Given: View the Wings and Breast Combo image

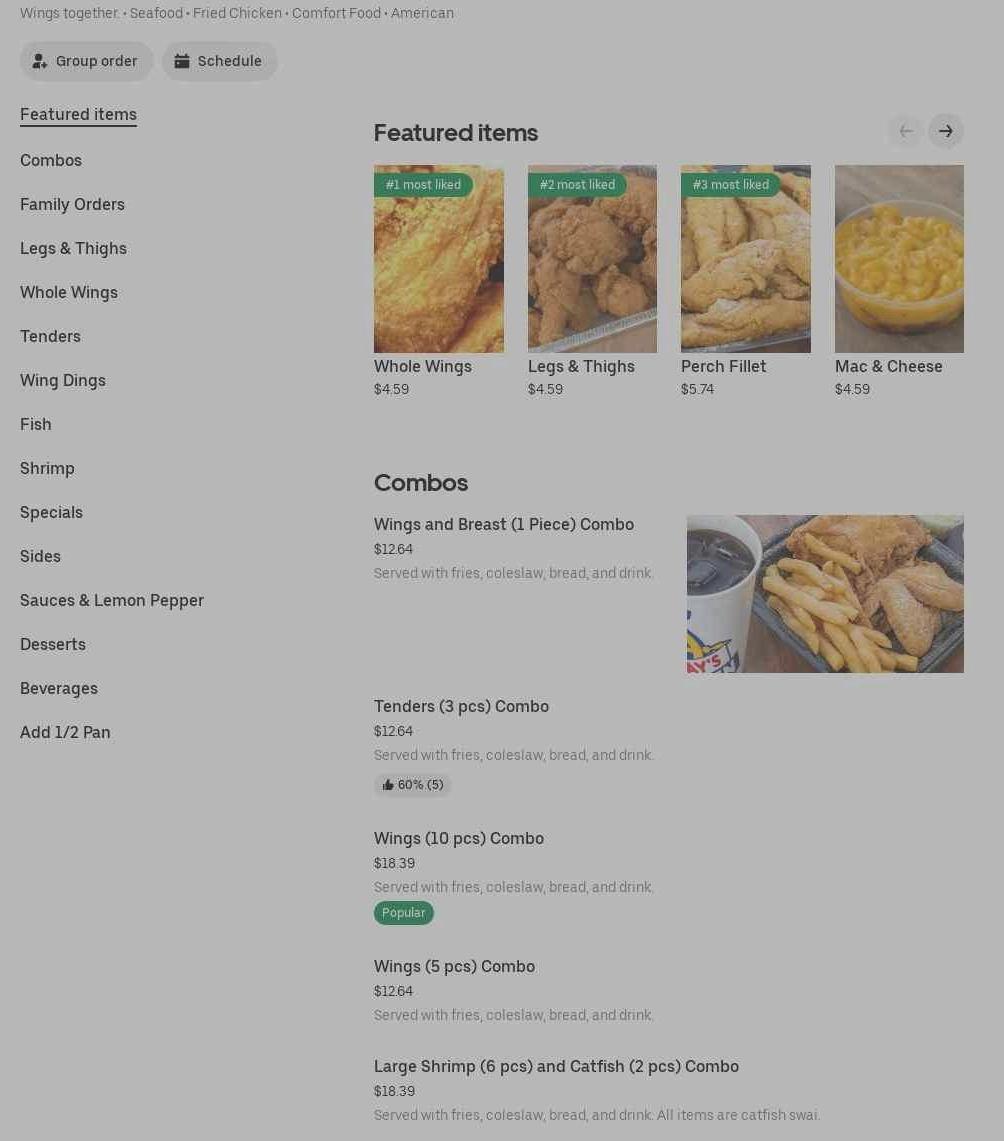Looking at the screenshot, I should (x=825, y=594).
